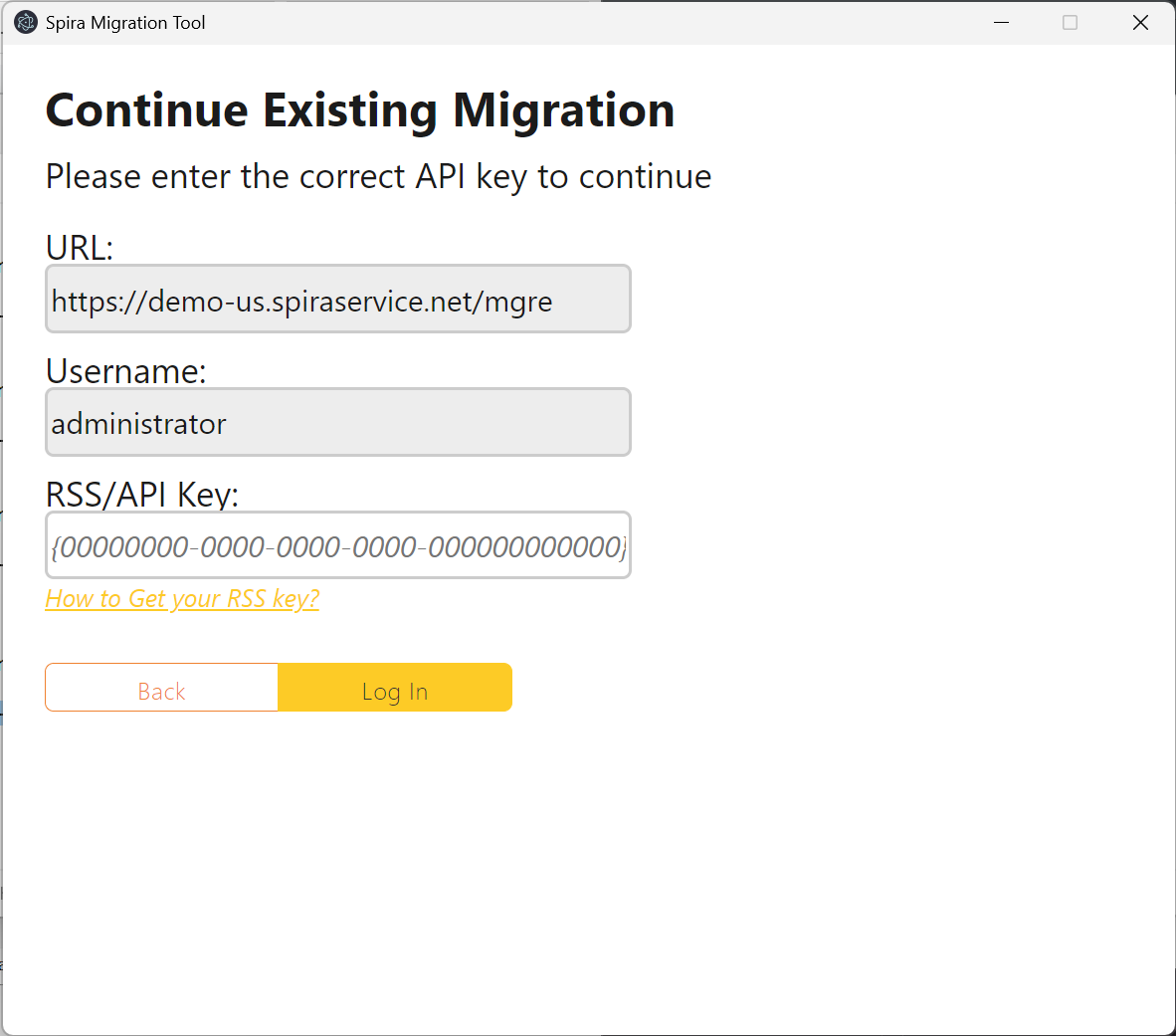Maximize the Spira Migration Tool window

[x=1071, y=23]
